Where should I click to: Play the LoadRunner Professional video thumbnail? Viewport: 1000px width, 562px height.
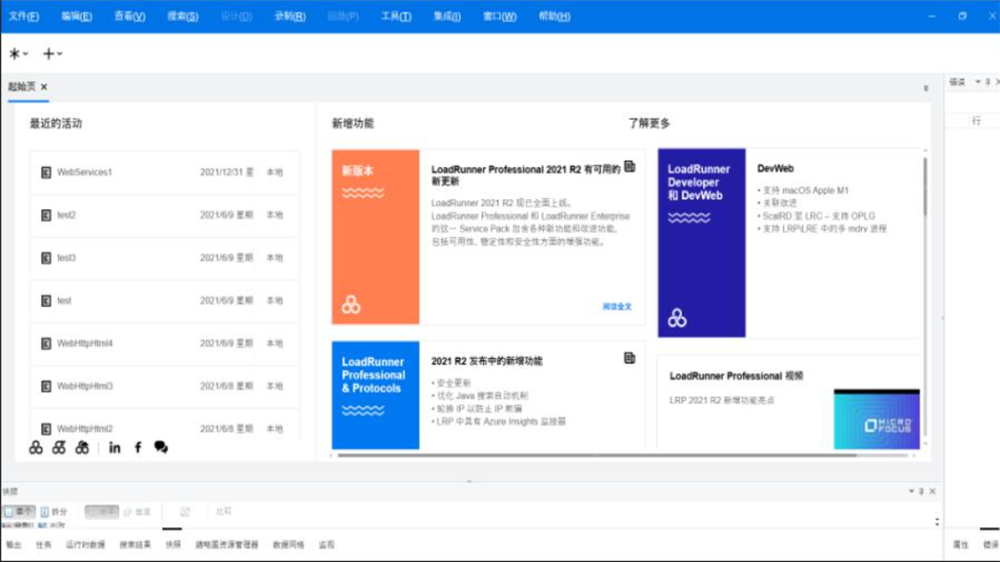(x=877, y=419)
